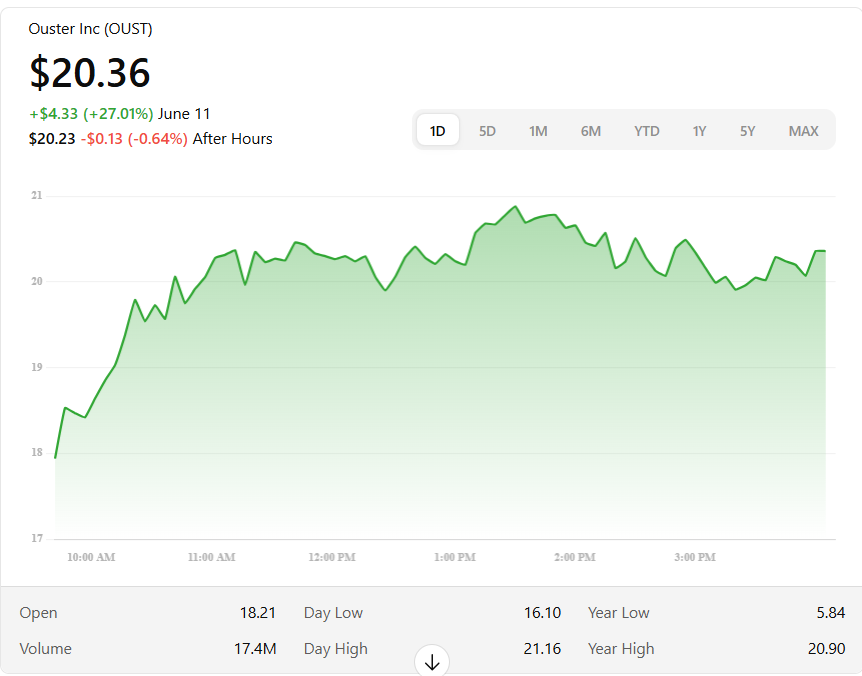Switch chart to 1M range

[x=538, y=131]
